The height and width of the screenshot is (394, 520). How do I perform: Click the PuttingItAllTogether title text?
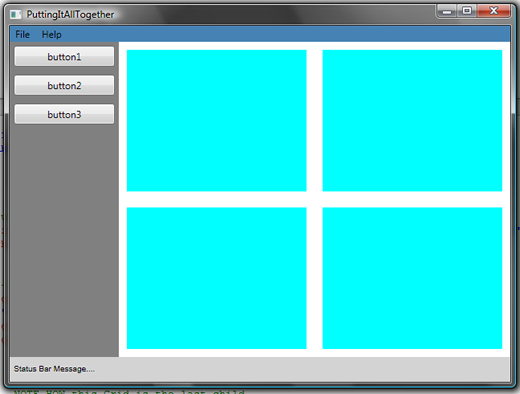pyautogui.click(x=70, y=15)
